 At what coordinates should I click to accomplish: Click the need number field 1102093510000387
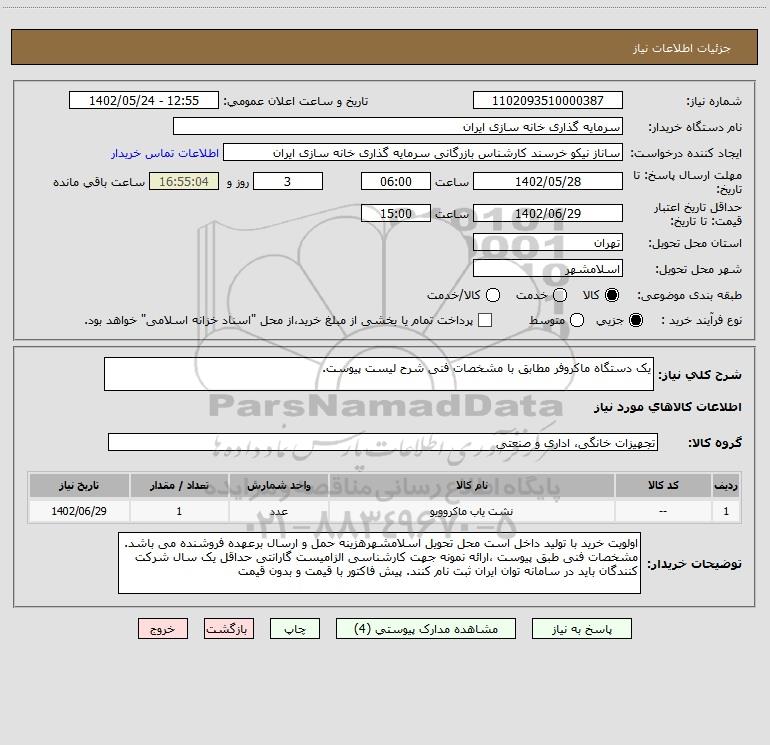[548, 101]
